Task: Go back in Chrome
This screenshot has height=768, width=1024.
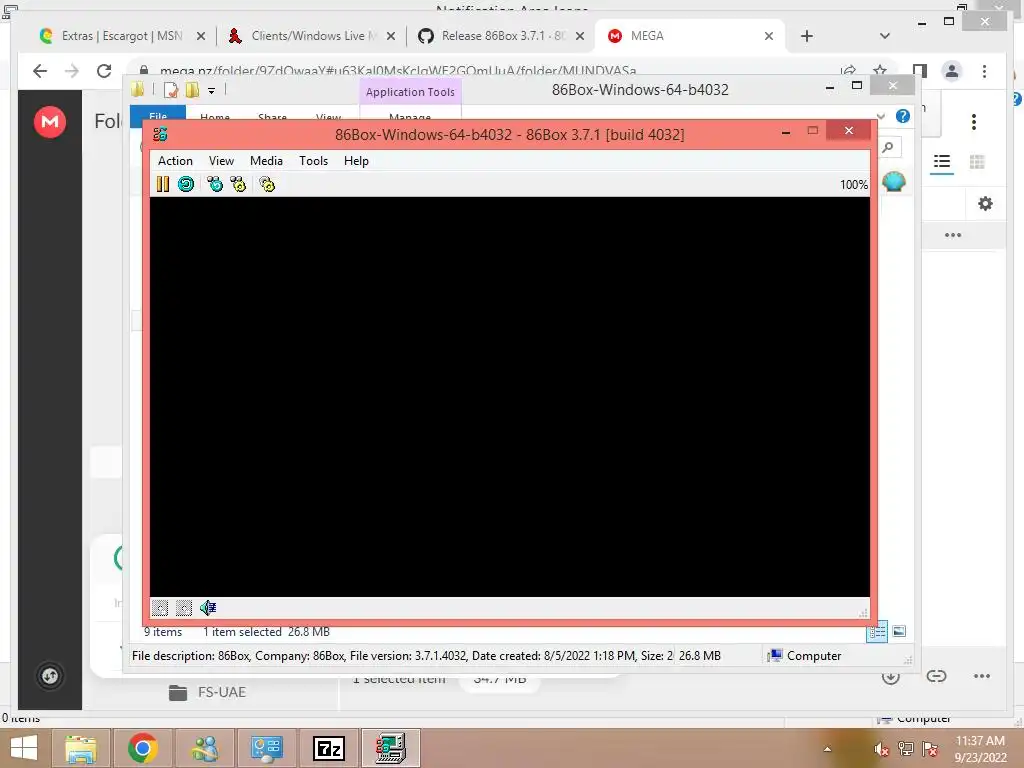Action: pyautogui.click(x=40, y=71)
